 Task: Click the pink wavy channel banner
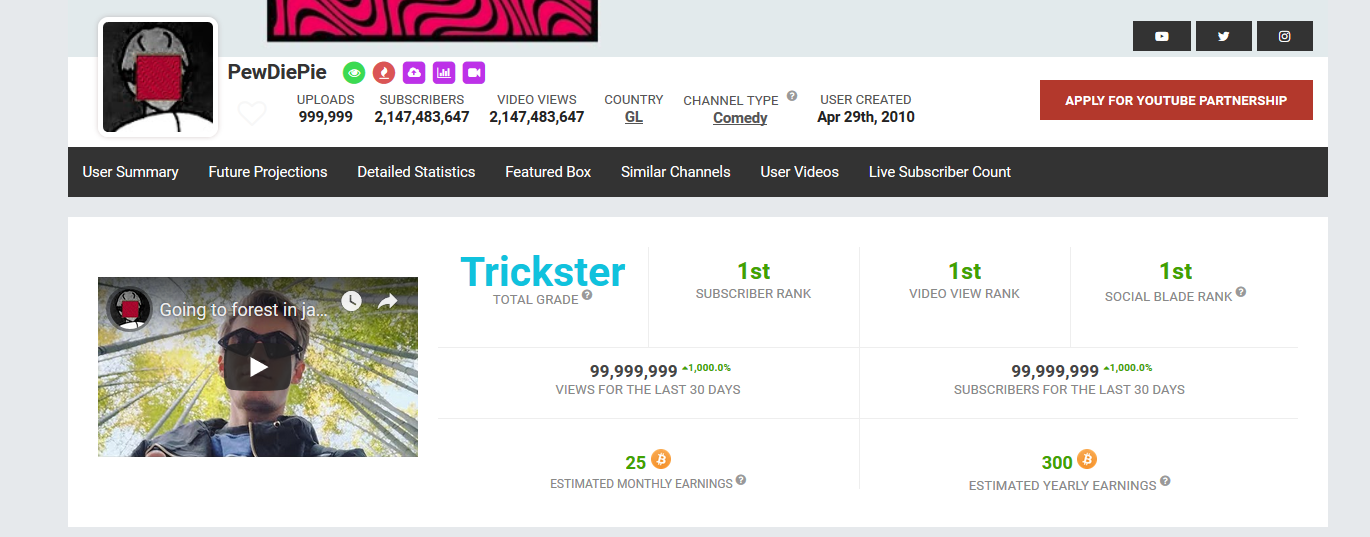click(432, 20)
